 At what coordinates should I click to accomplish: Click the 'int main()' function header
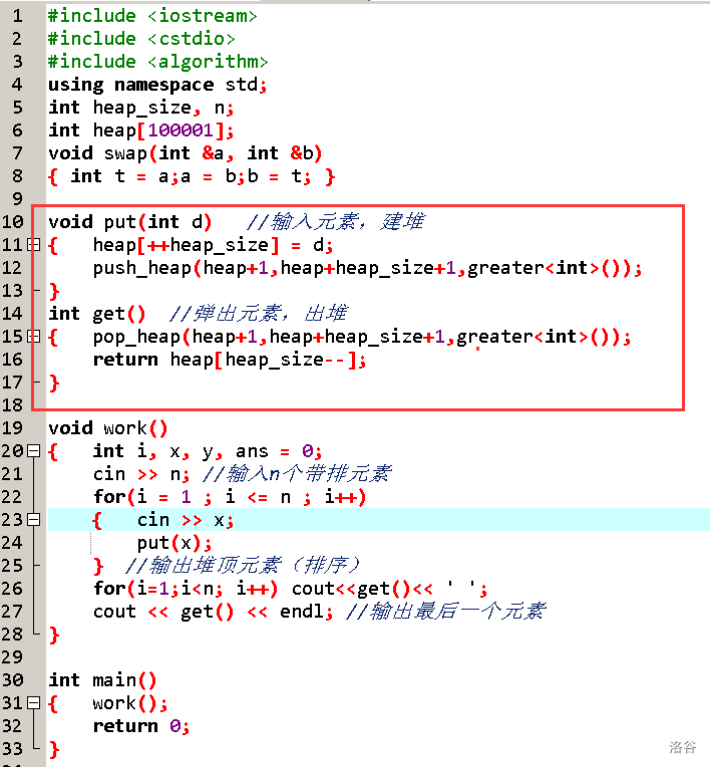tap(102, 680)
